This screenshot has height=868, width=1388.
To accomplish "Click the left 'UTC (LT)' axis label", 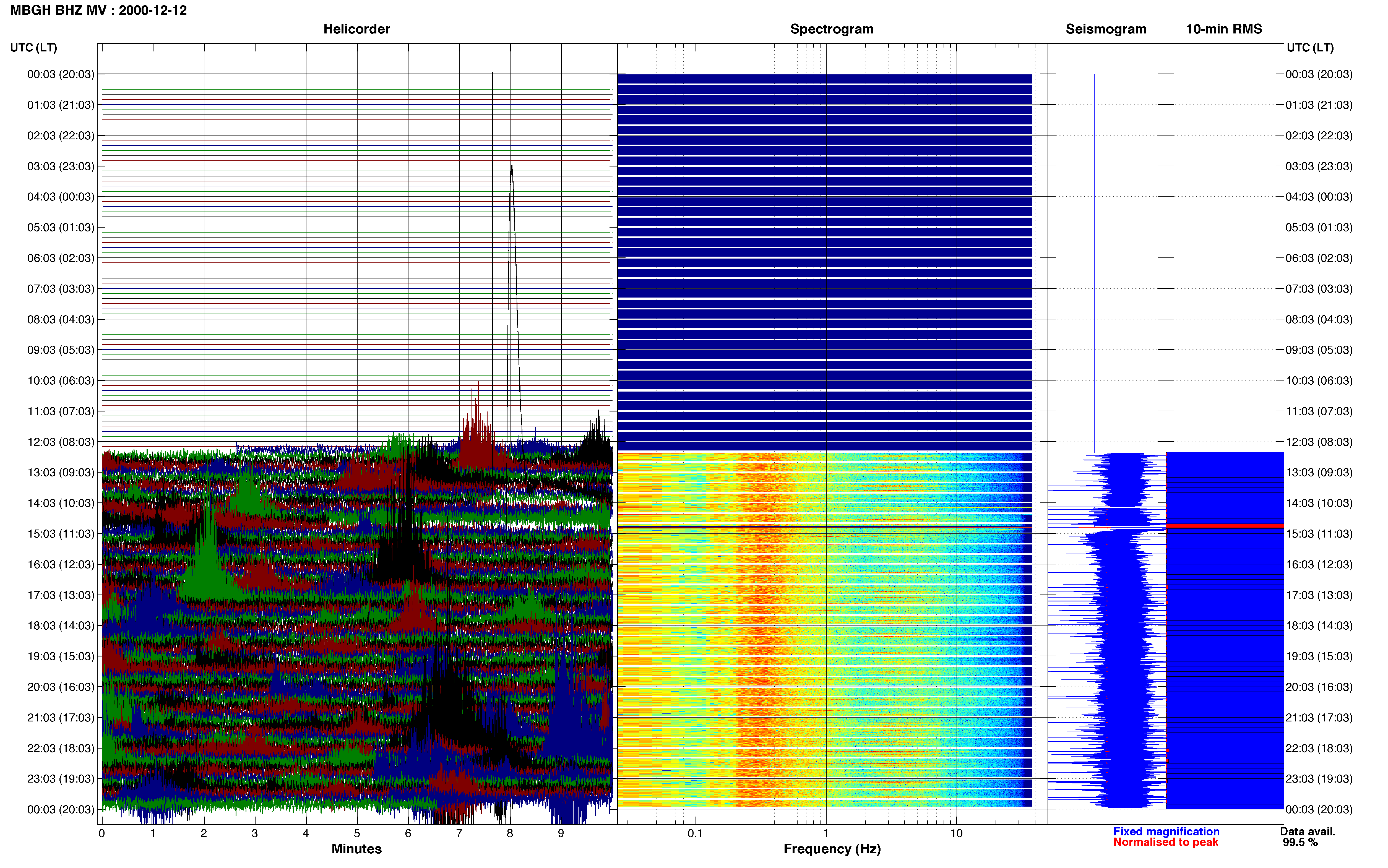I will [34, 48].
